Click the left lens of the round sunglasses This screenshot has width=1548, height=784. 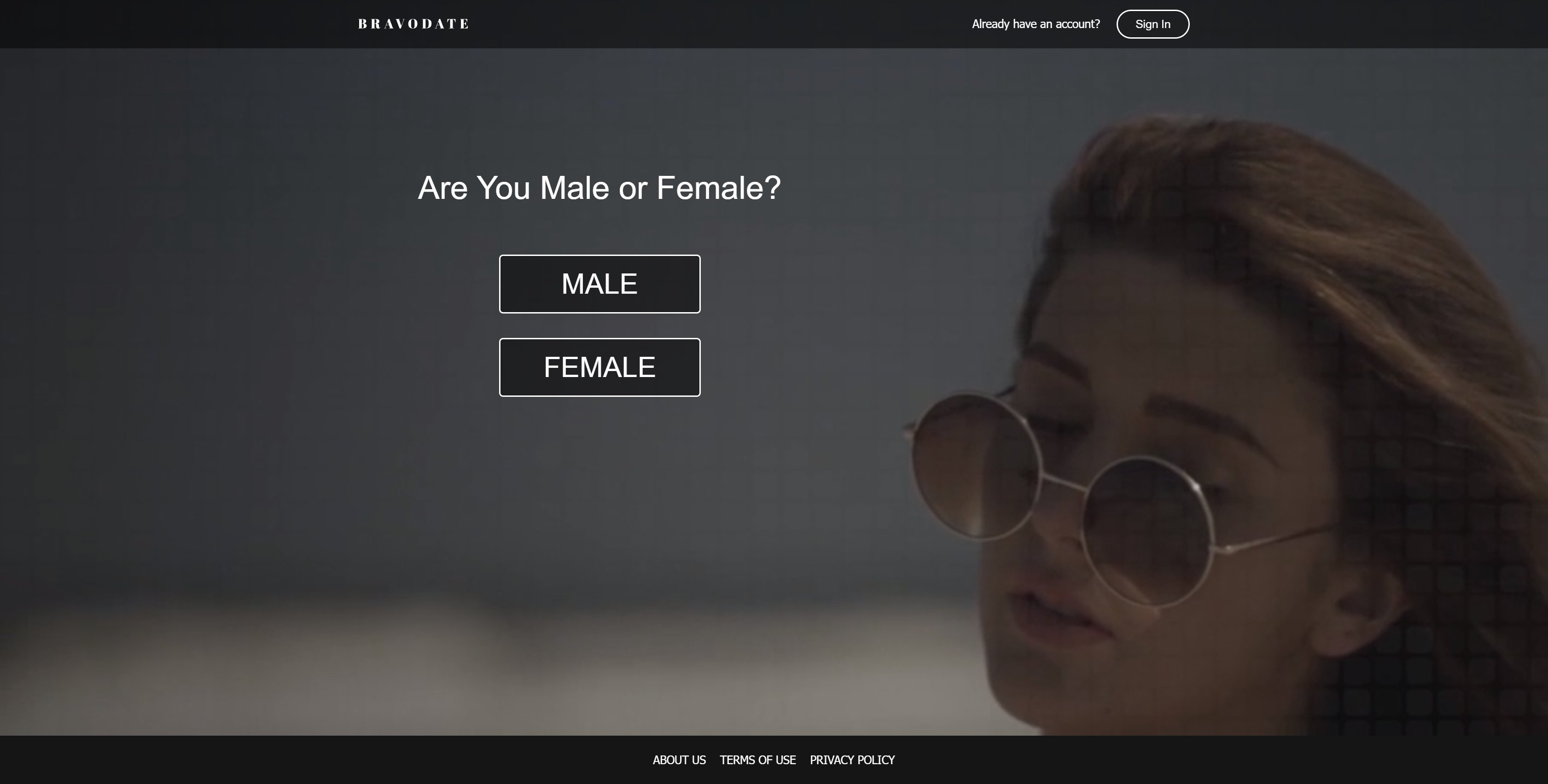(977, 465)
